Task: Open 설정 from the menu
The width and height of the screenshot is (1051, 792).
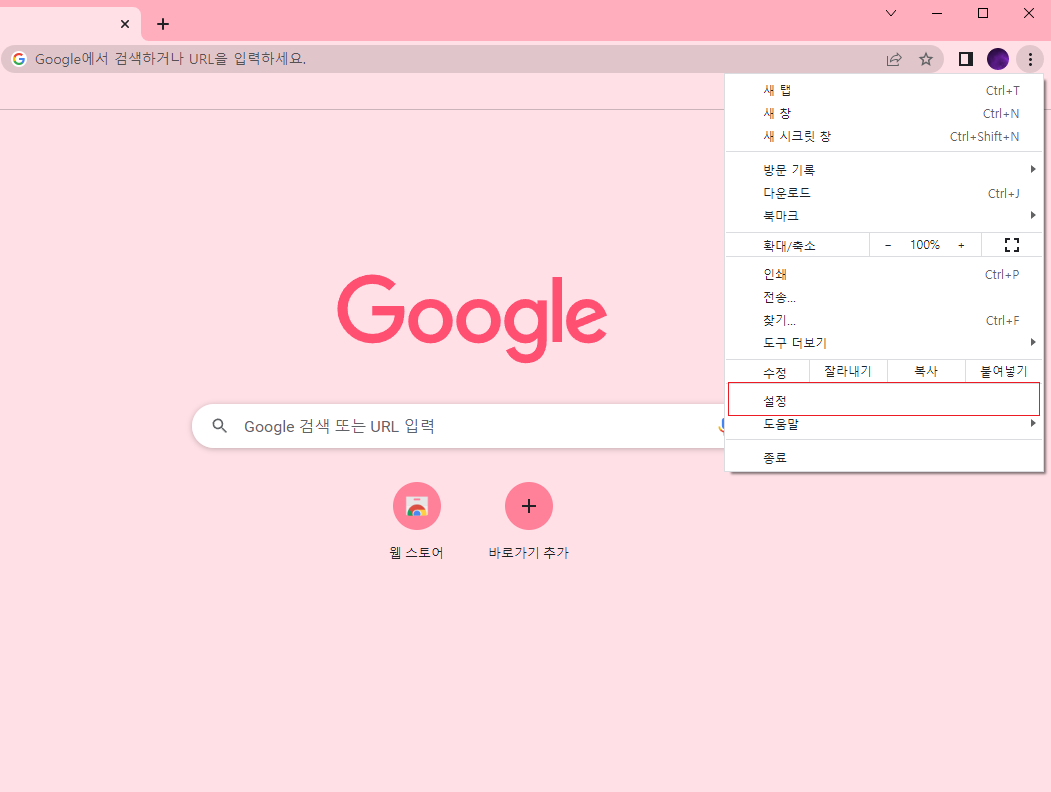Action: [x=883, y=399]
